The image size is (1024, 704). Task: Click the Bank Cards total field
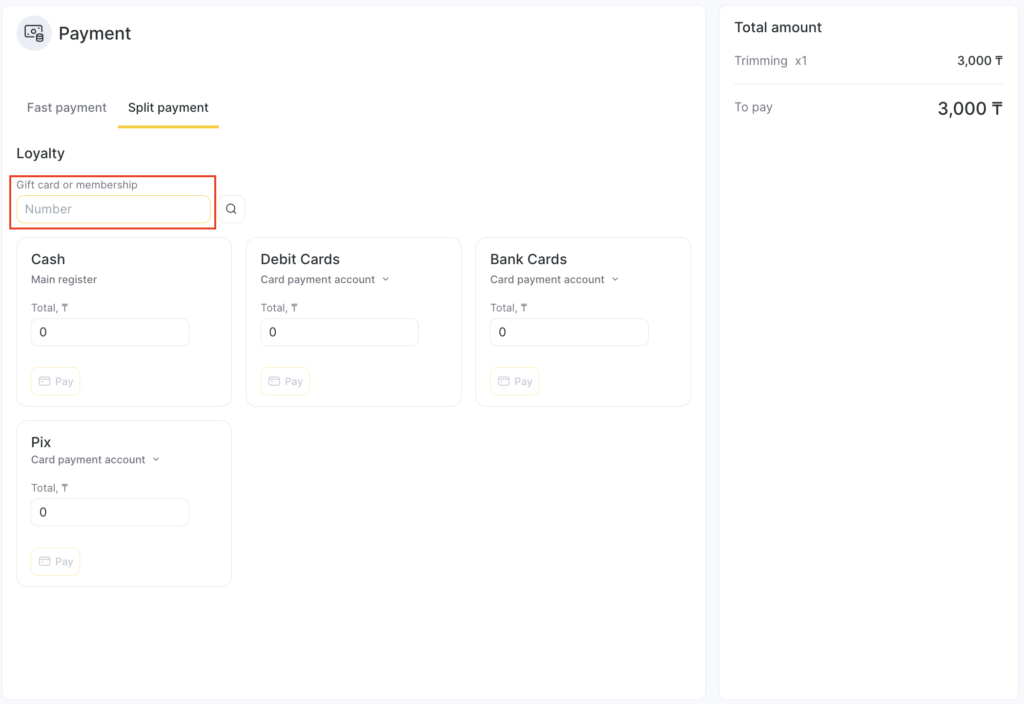click(568, 332)
